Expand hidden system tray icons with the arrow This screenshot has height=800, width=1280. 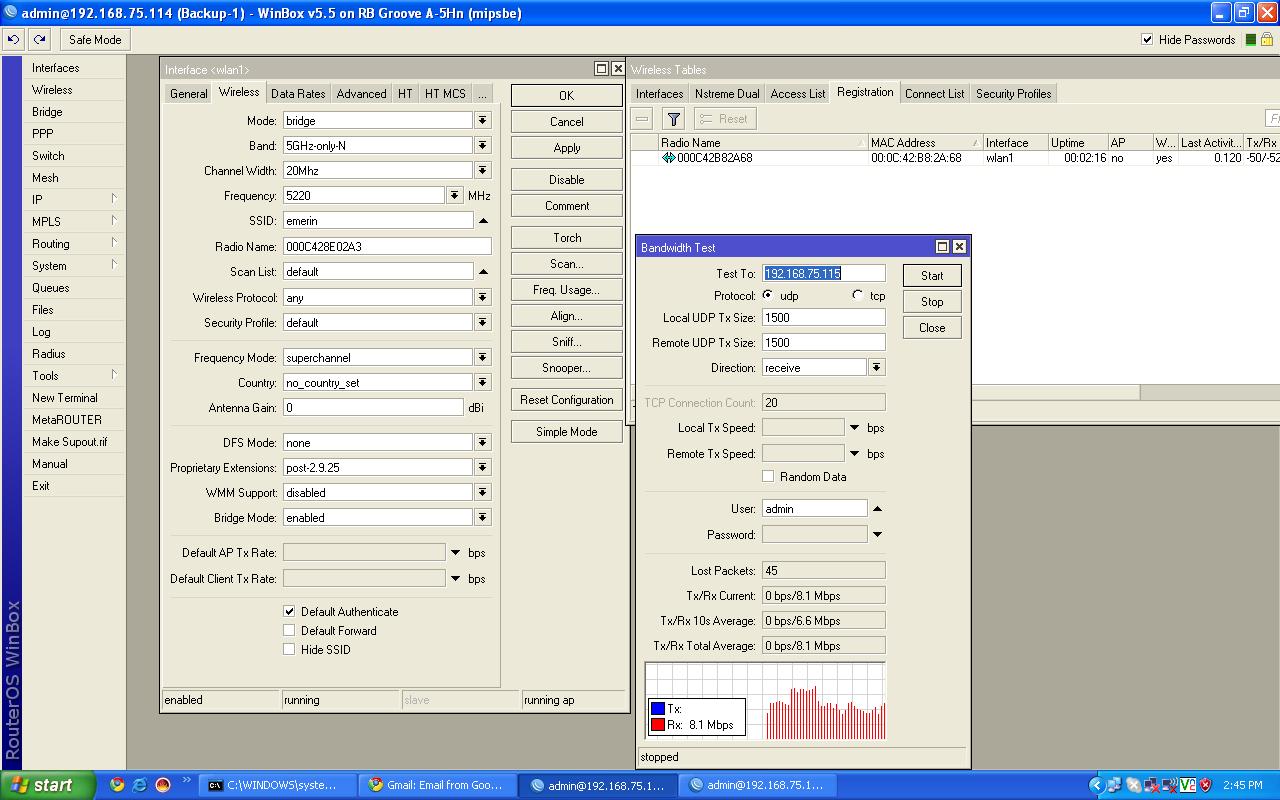click(x=1096, y=785)
